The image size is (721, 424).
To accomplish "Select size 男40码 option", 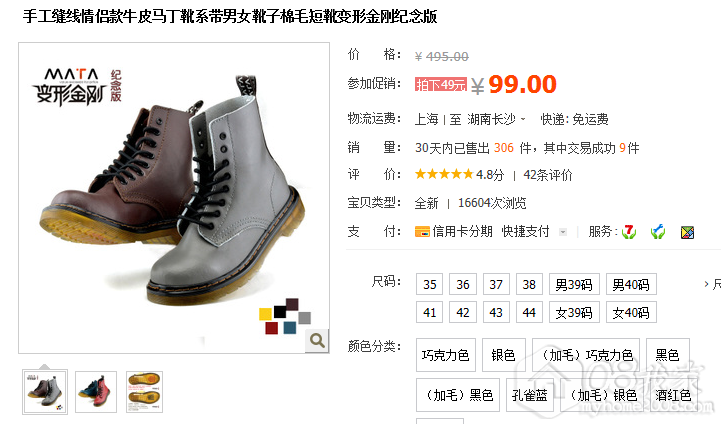I will pos(631,284).
